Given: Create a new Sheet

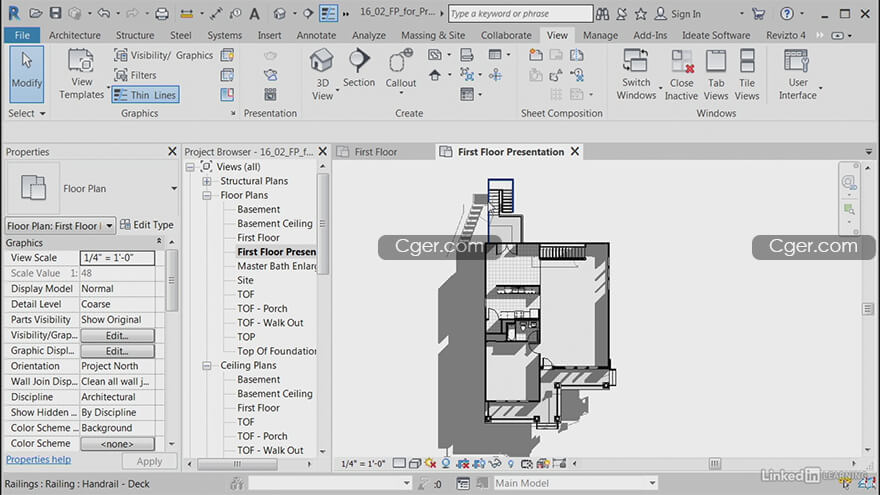Looking at the screenshot, I should [535, 55].
